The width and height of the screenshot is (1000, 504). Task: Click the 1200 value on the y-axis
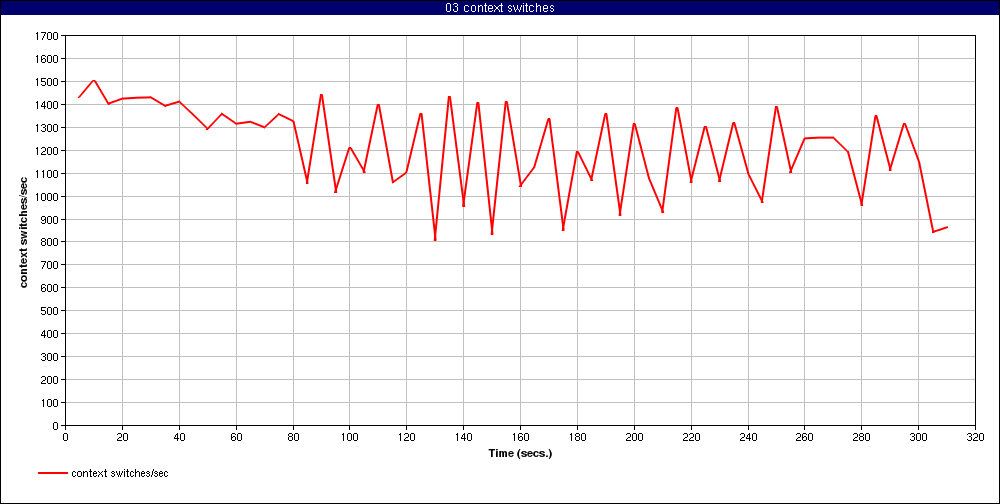pos(48,151)
